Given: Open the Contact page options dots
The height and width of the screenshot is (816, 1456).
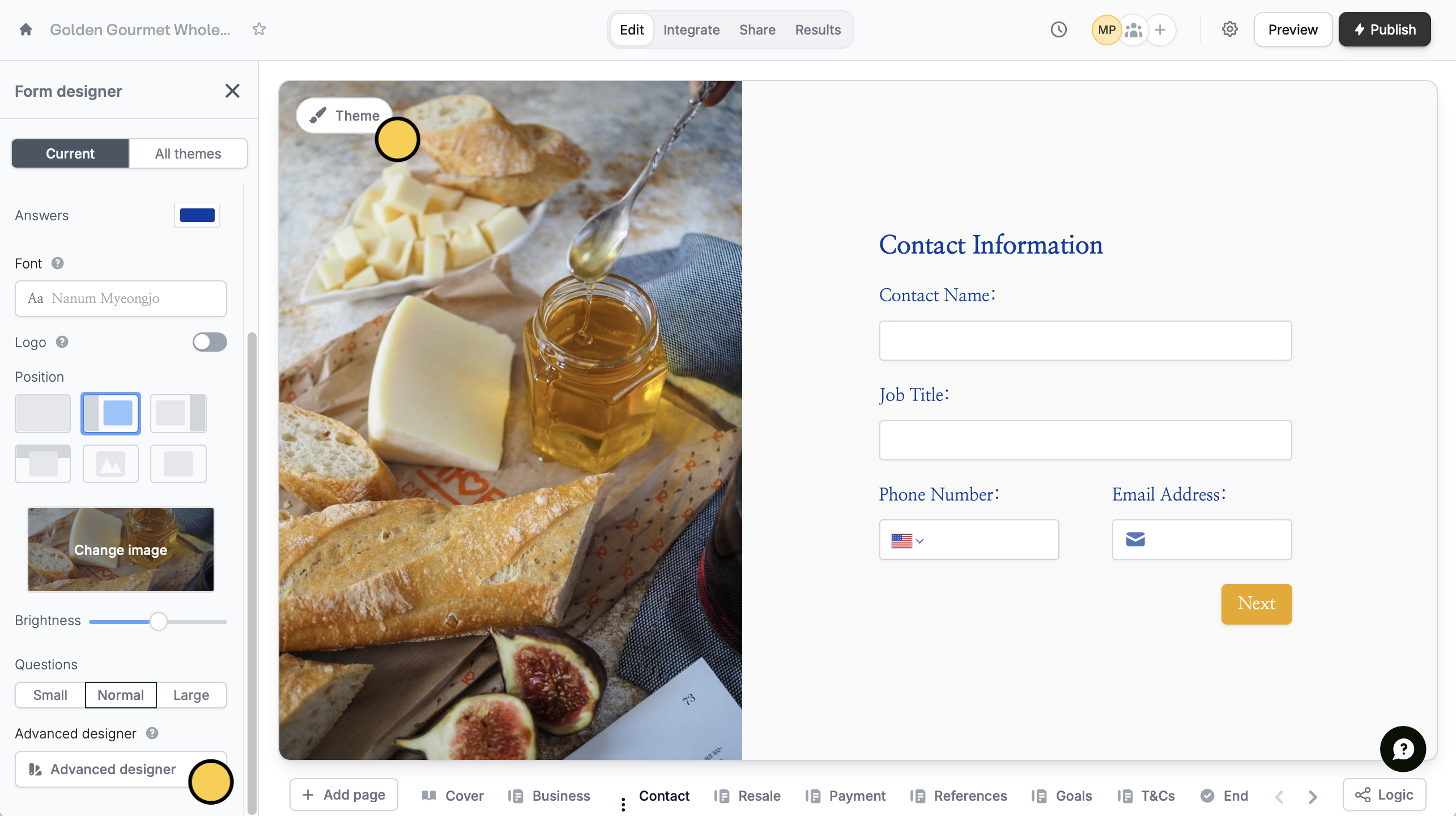Looking at the screenshot, I should (x=623, y=804).
